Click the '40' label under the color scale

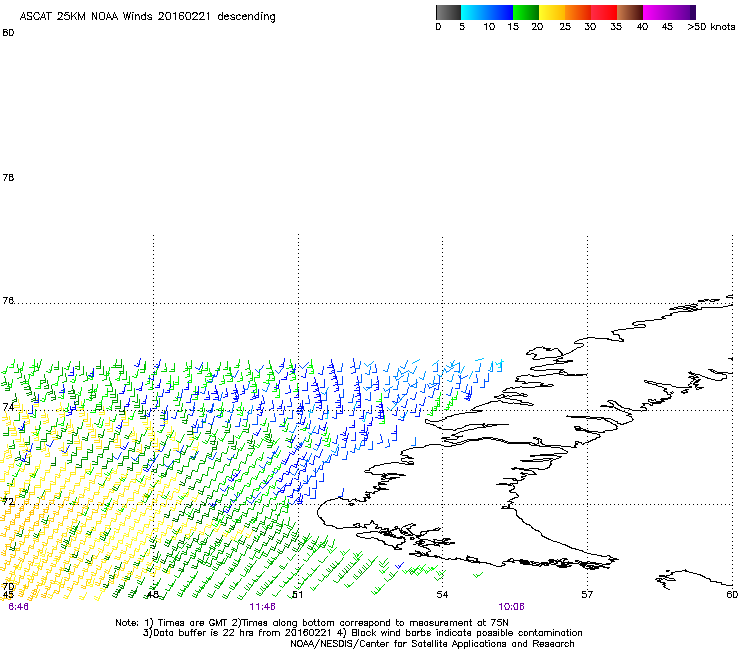pos(642,27)
